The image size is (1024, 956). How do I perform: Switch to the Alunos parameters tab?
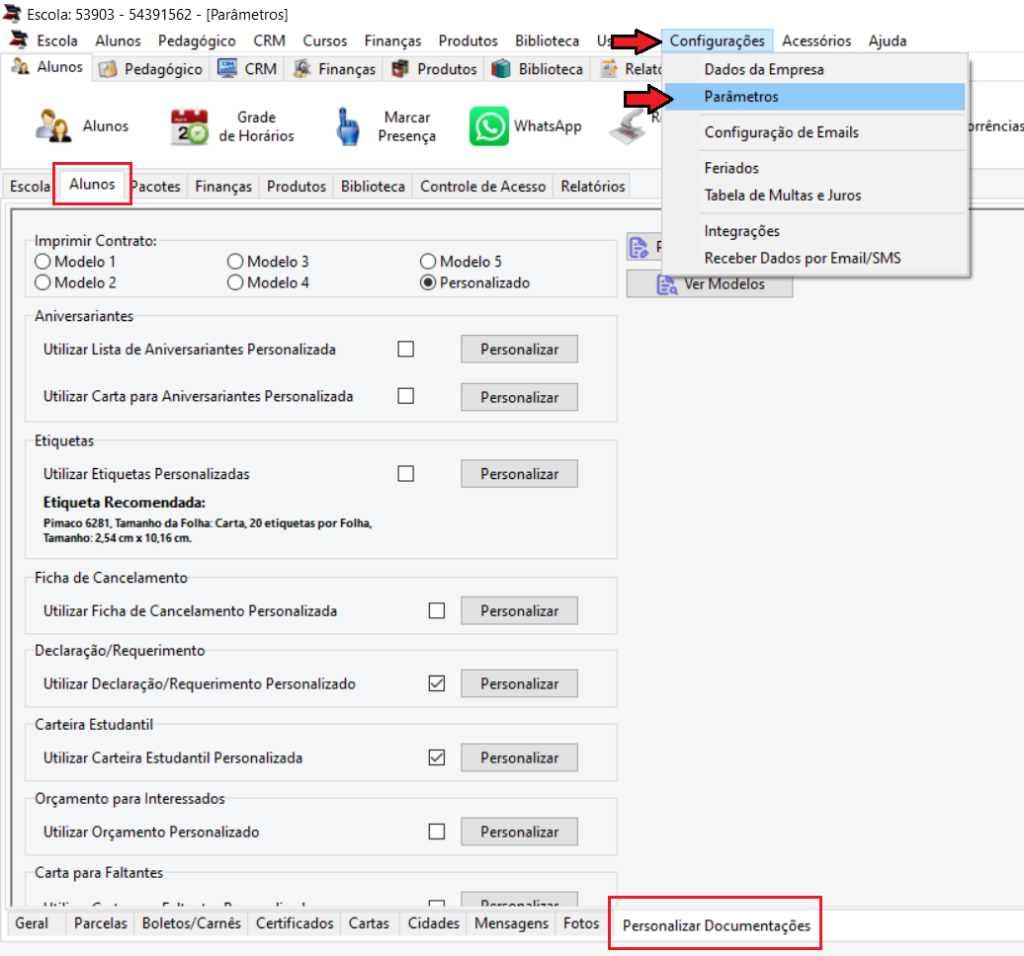(x=92, y=184)
